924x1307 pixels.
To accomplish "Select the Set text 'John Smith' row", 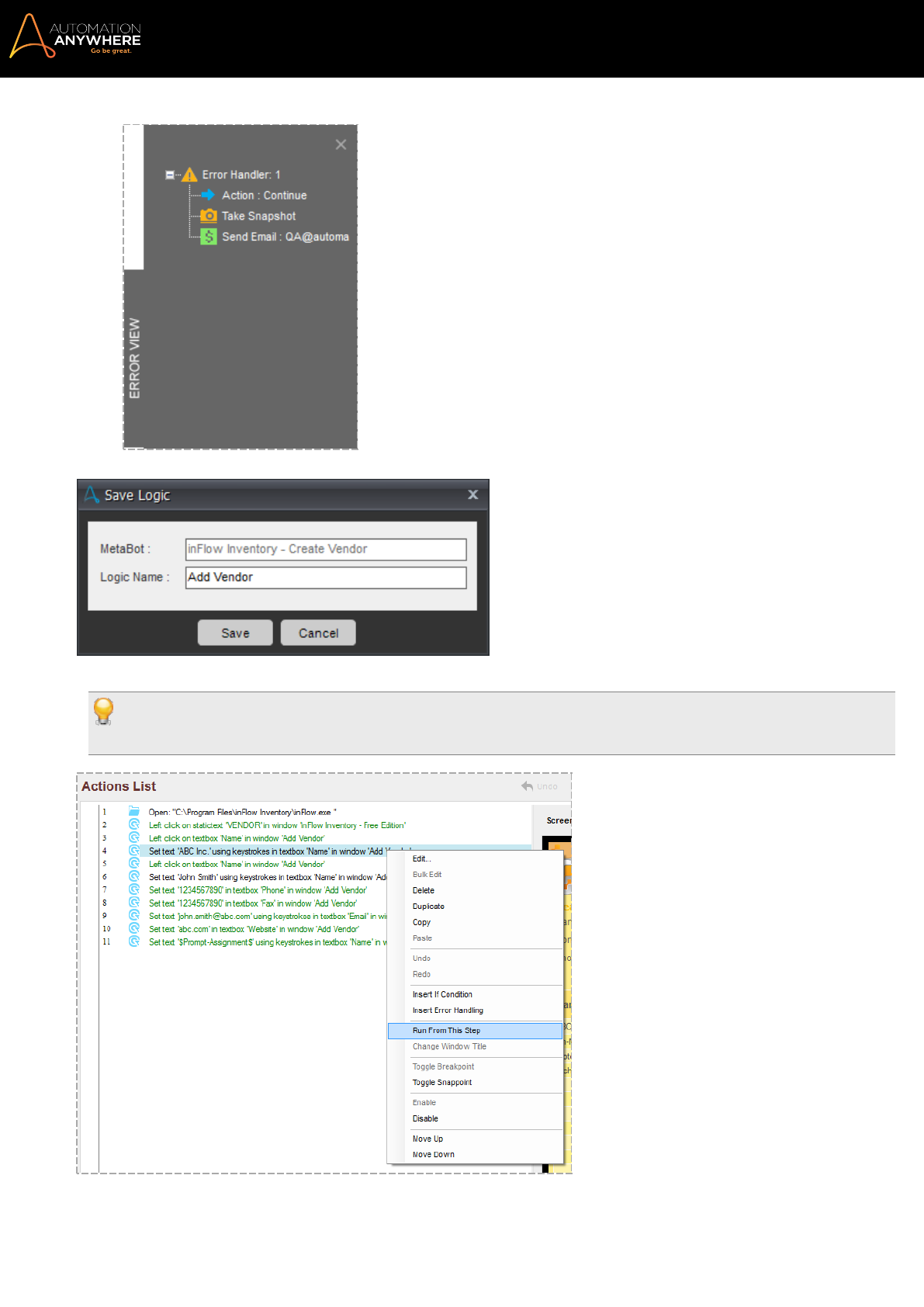I will [268, 877].
